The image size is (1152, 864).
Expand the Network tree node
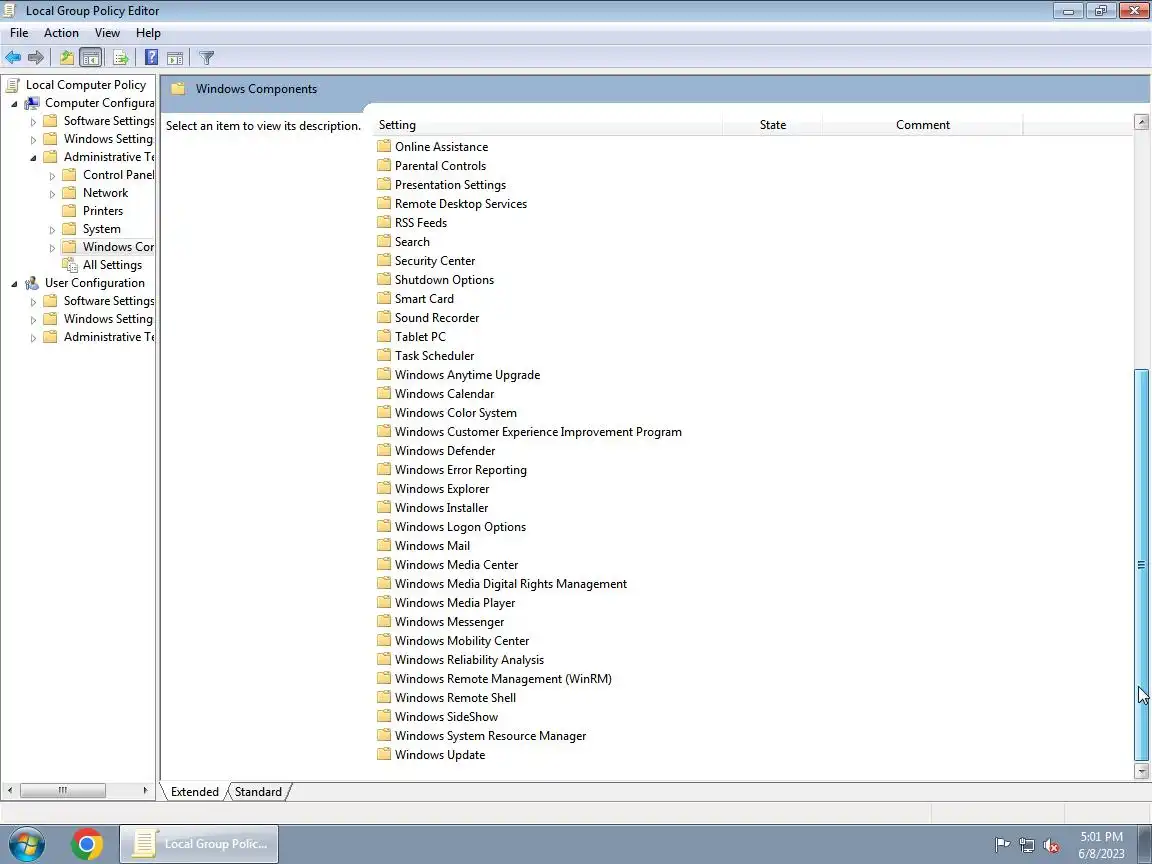point(52,194)
